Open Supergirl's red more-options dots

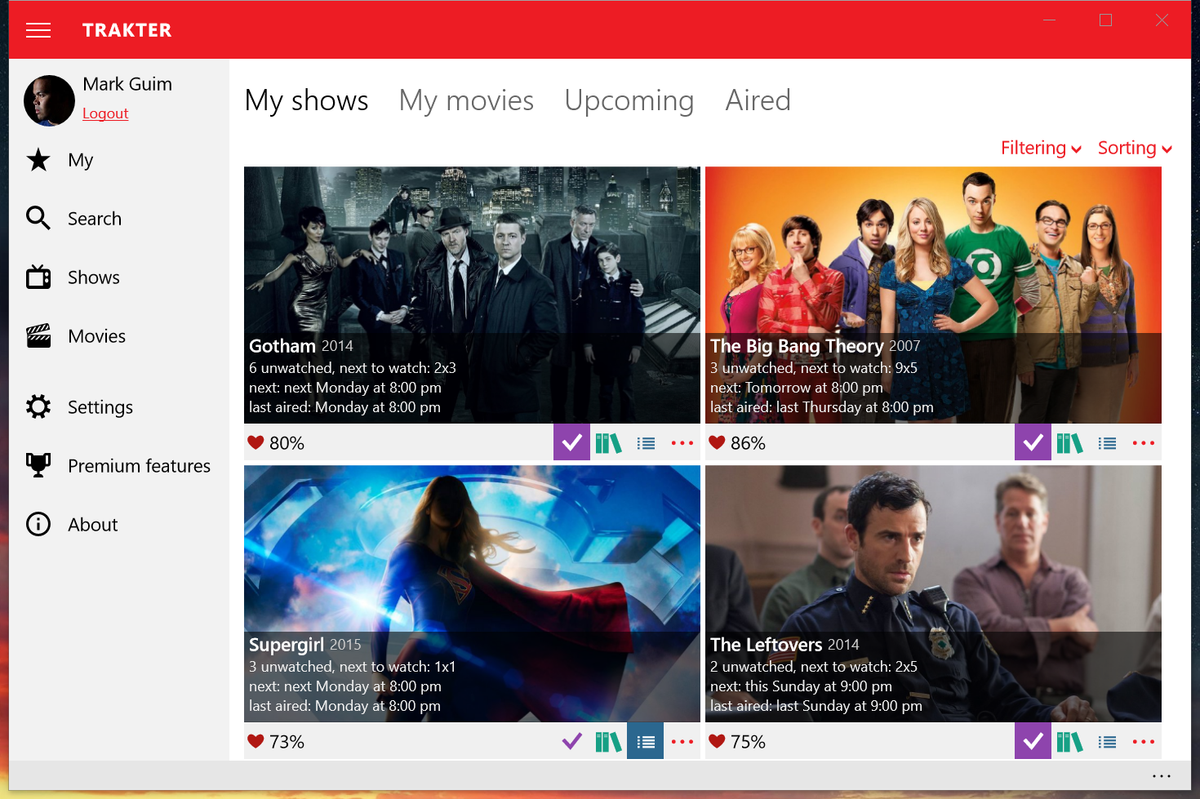[683, 741]
